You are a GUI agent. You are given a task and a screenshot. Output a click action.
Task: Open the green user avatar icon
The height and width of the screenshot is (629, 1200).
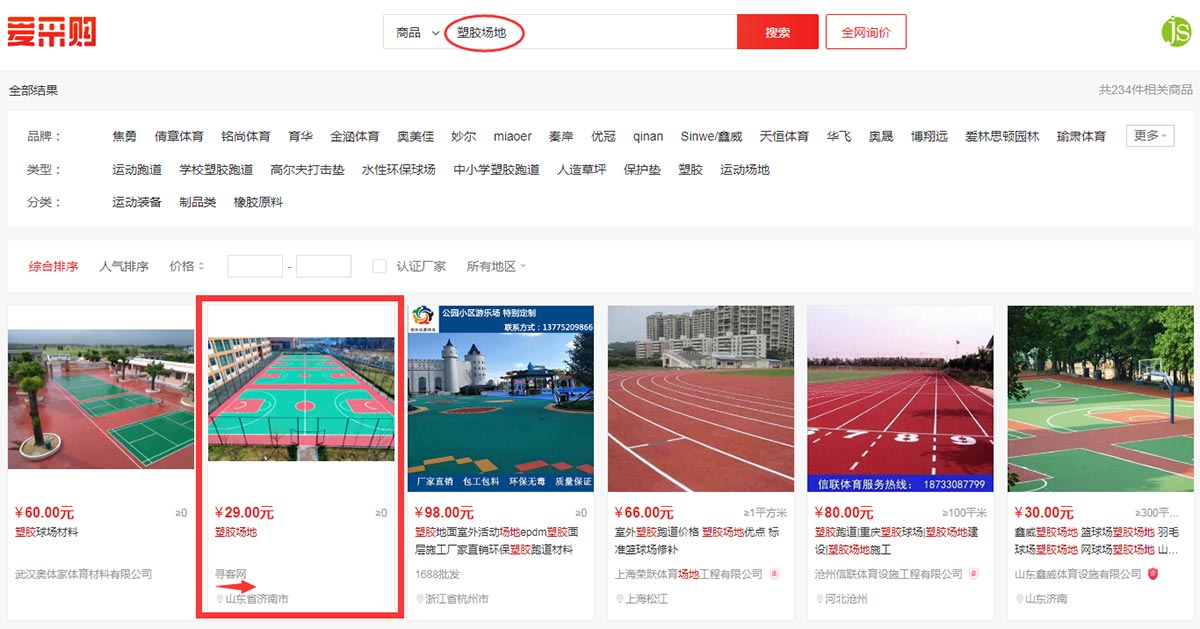1176,31
